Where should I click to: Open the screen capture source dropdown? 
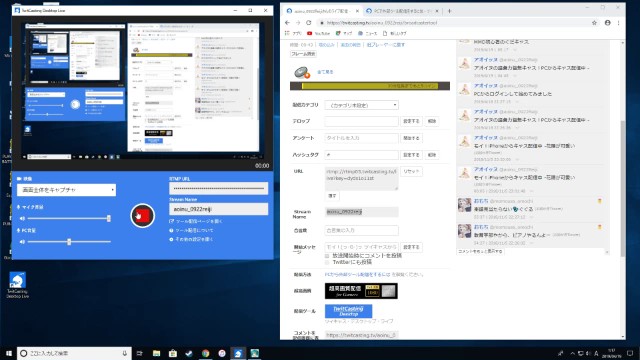click(x=66, y=190)
